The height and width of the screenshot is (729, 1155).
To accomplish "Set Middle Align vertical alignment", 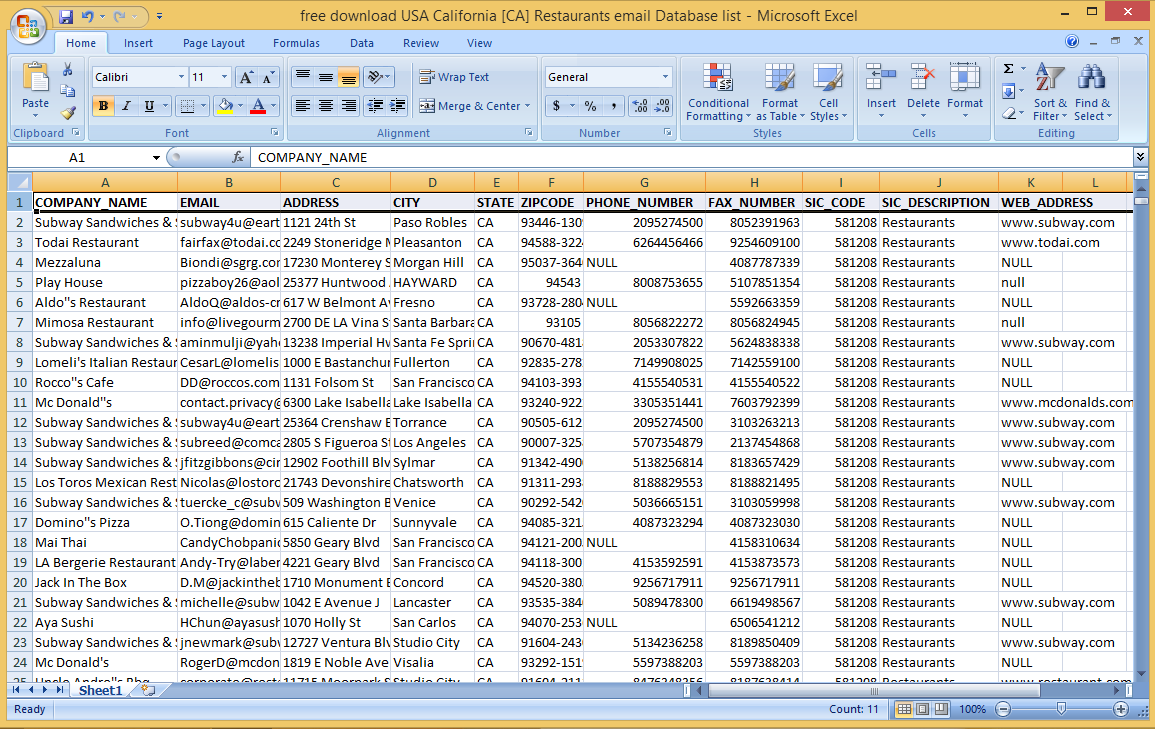I will 326,77.
